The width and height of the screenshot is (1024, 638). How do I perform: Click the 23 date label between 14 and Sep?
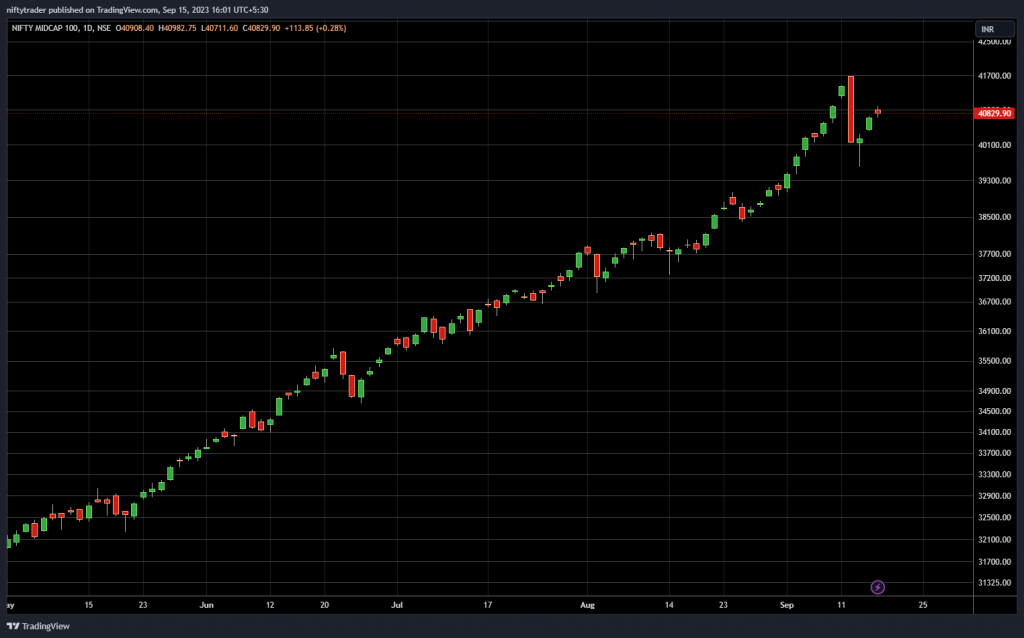724,605
